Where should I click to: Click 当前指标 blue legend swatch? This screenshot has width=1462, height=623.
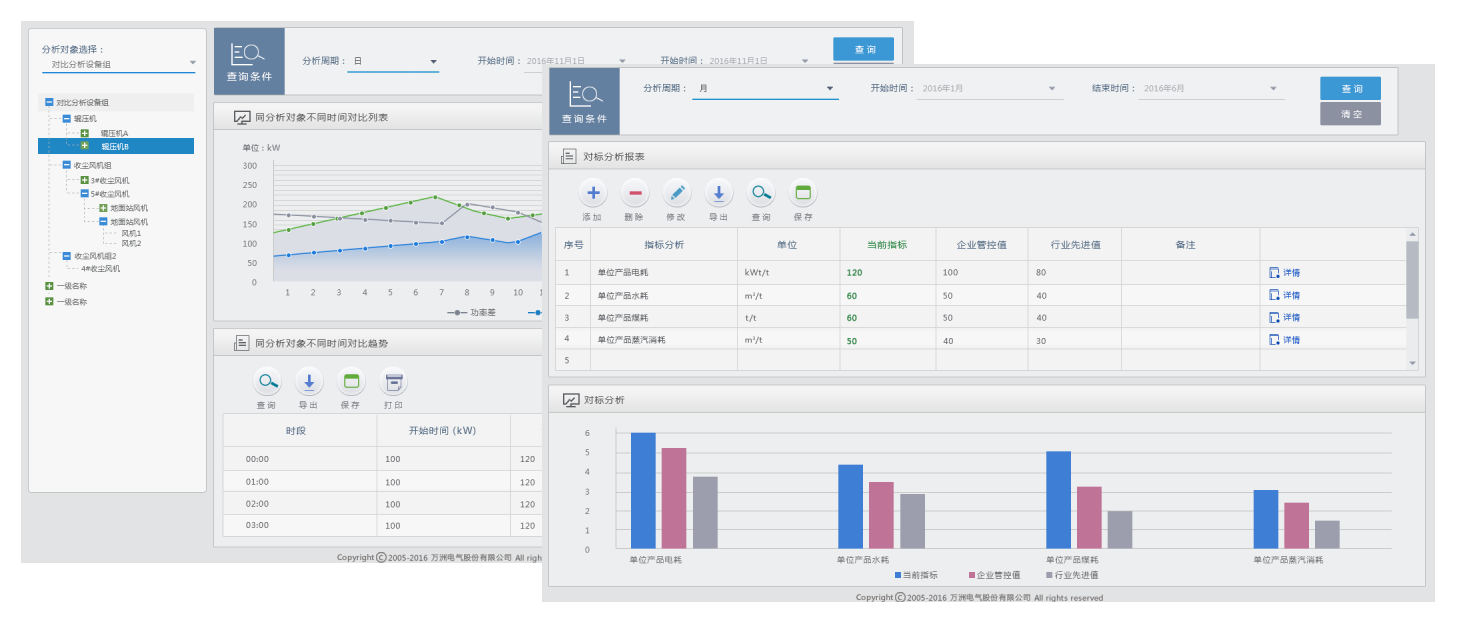896,575
